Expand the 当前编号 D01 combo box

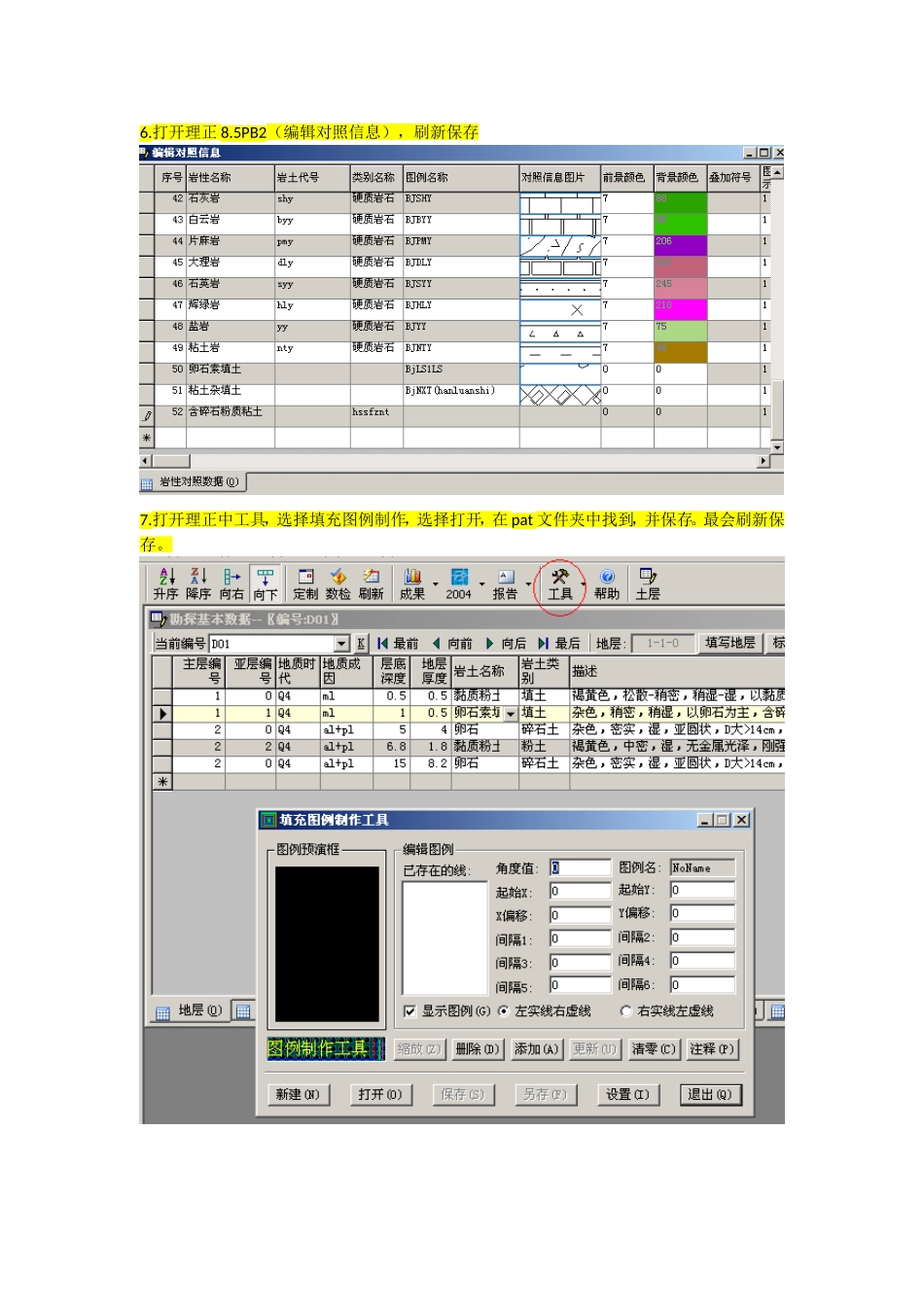(x=341, y=644)
